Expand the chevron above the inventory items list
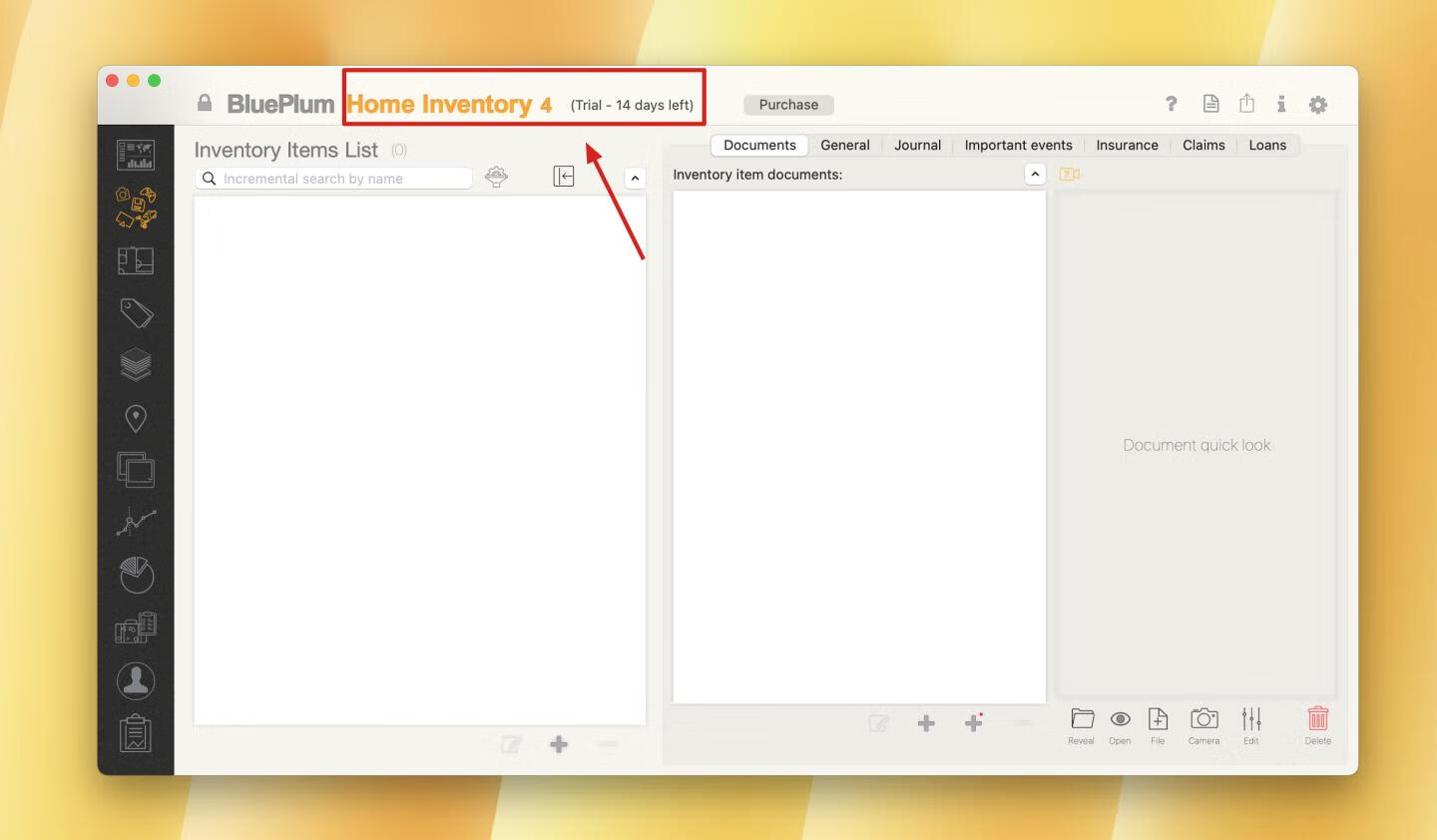The height and width of the screenshot is (840, 1437). click(635, 178)
